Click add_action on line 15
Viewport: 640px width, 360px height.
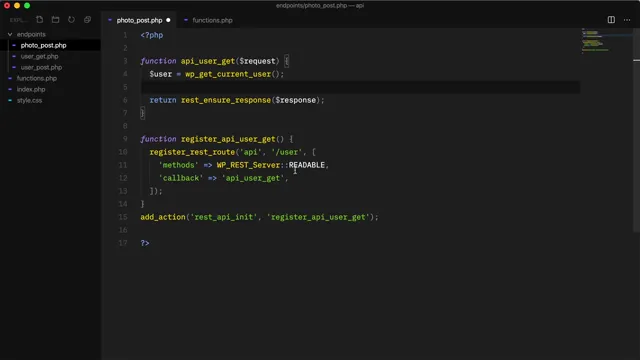(163, 217)
